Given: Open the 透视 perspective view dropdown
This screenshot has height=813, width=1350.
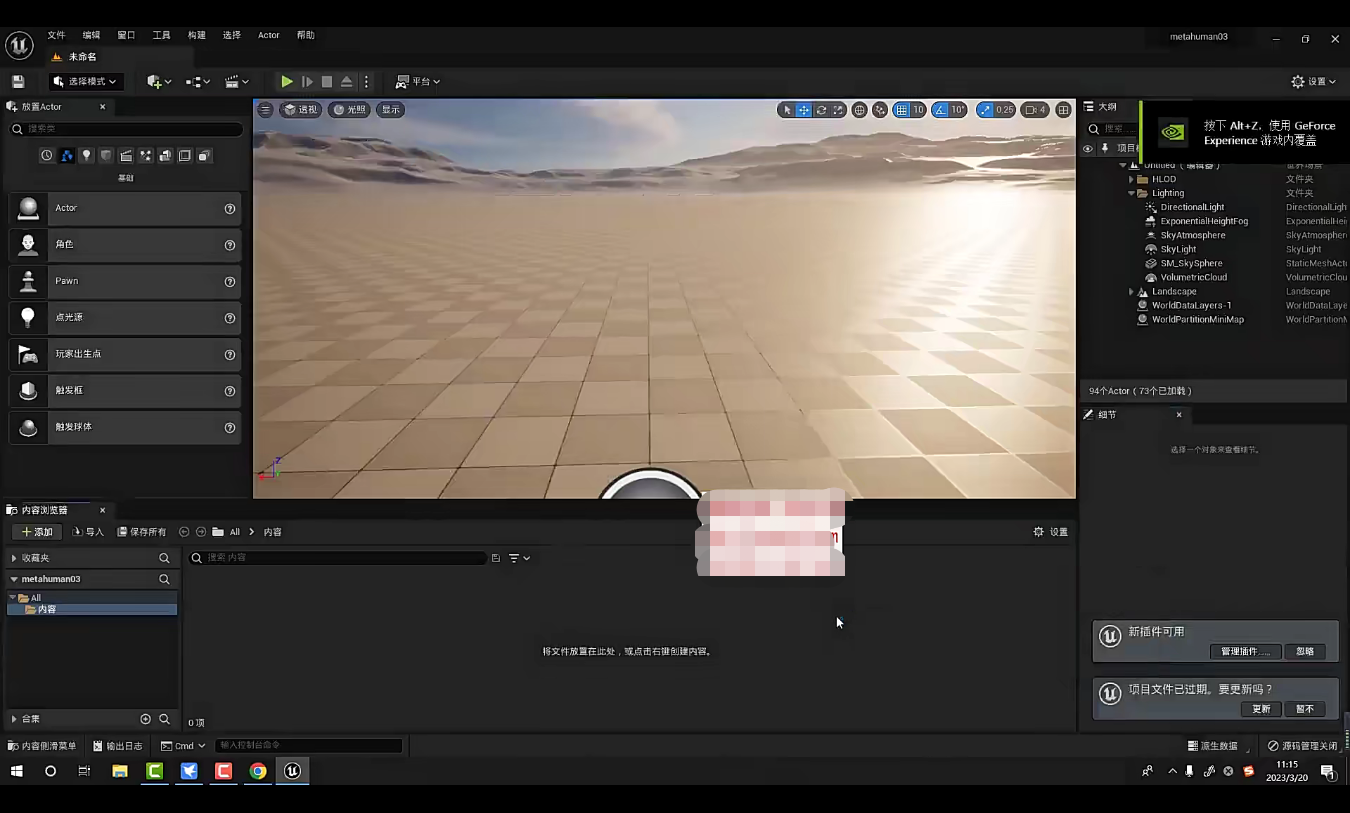Looking at the screenshot, I should click(301, 110).
